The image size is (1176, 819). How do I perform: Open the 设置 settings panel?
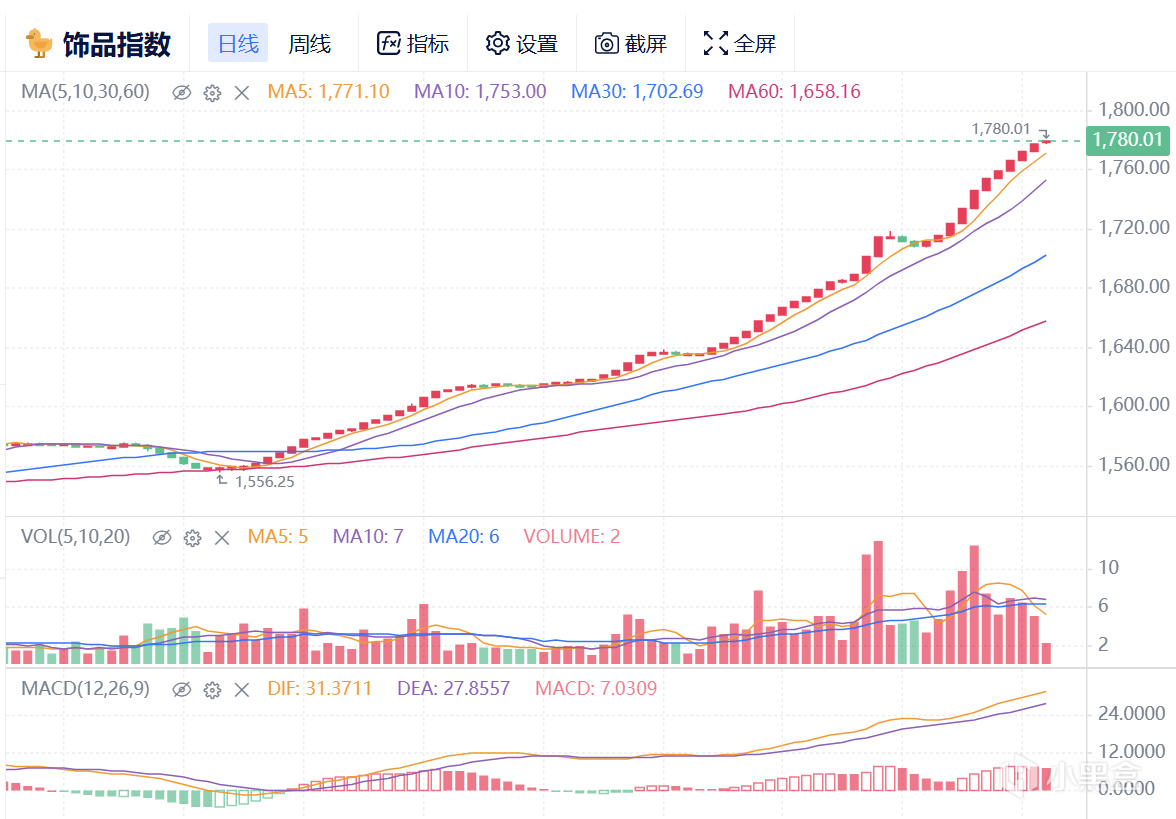click(522, 44)
